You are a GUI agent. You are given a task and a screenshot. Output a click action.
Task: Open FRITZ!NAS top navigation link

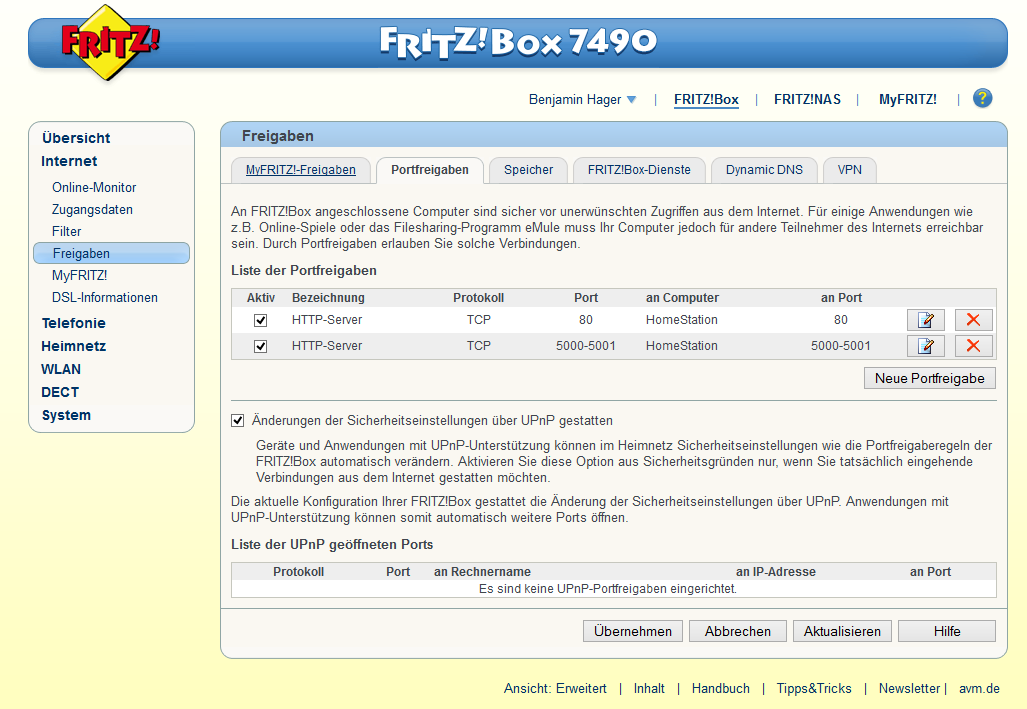click(807, 100)
